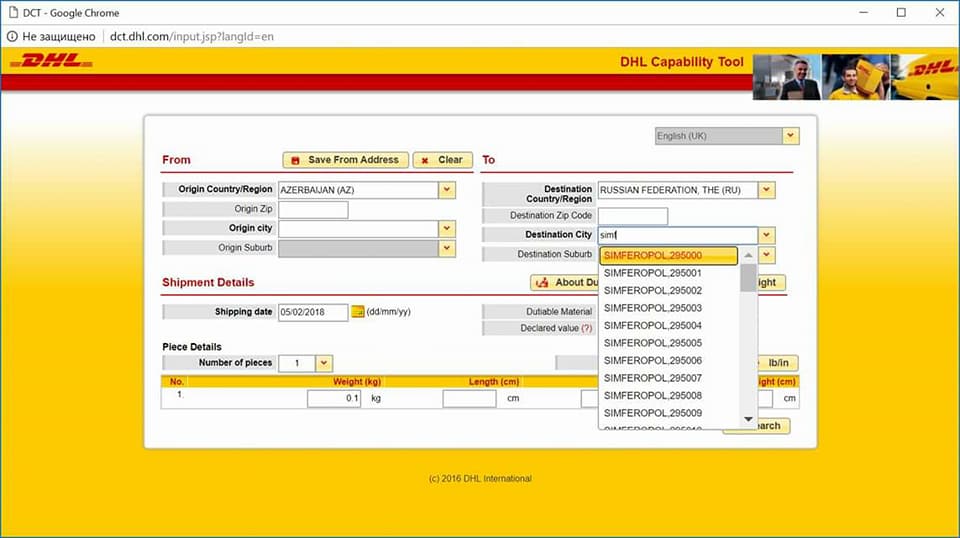Select SIMFEROPOL,295008 from the list

[669, 395]
